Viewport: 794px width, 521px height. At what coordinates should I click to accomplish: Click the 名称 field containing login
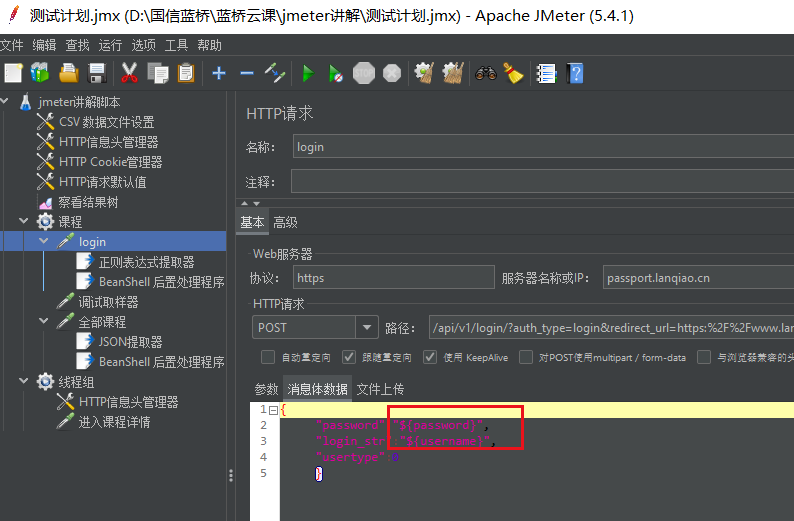(x=543, y=147)
